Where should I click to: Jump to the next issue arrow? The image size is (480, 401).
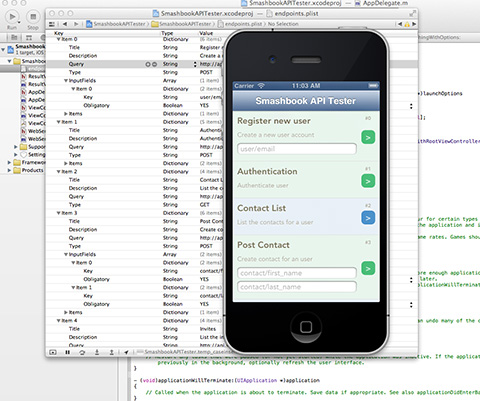click(414, 24)
